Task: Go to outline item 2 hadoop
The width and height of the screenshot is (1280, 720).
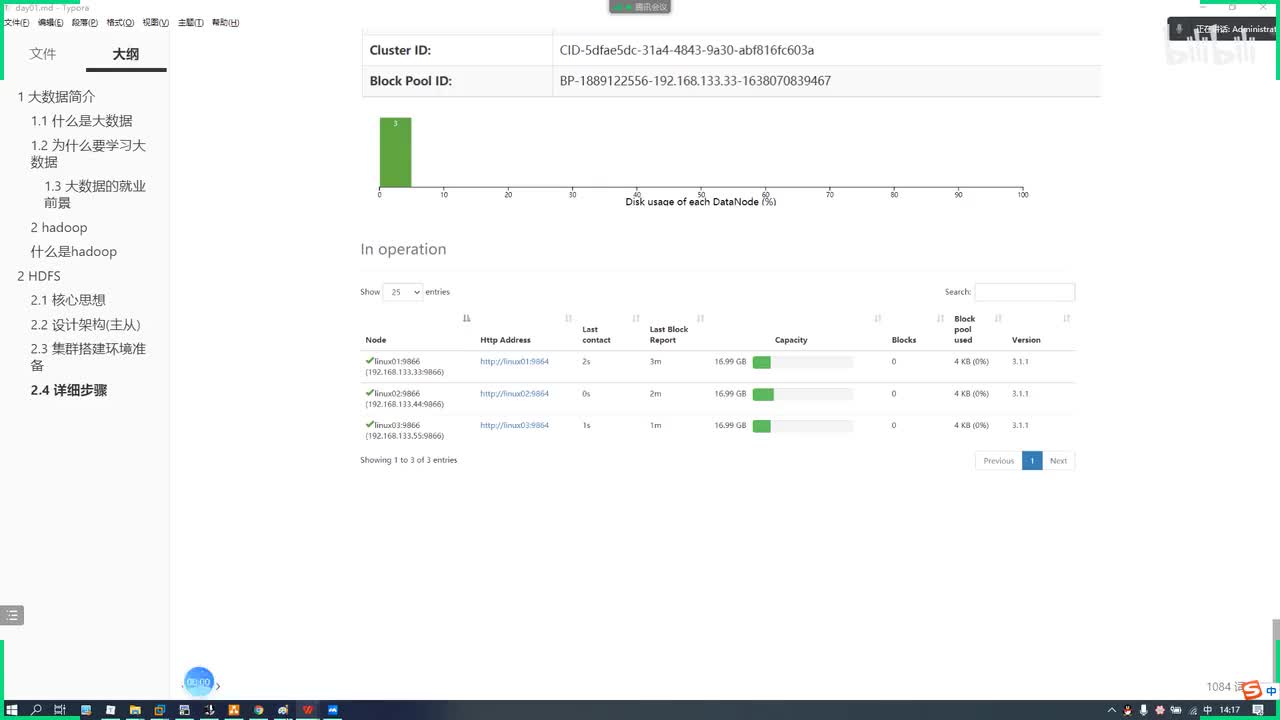Action: (x=59, y=228)
